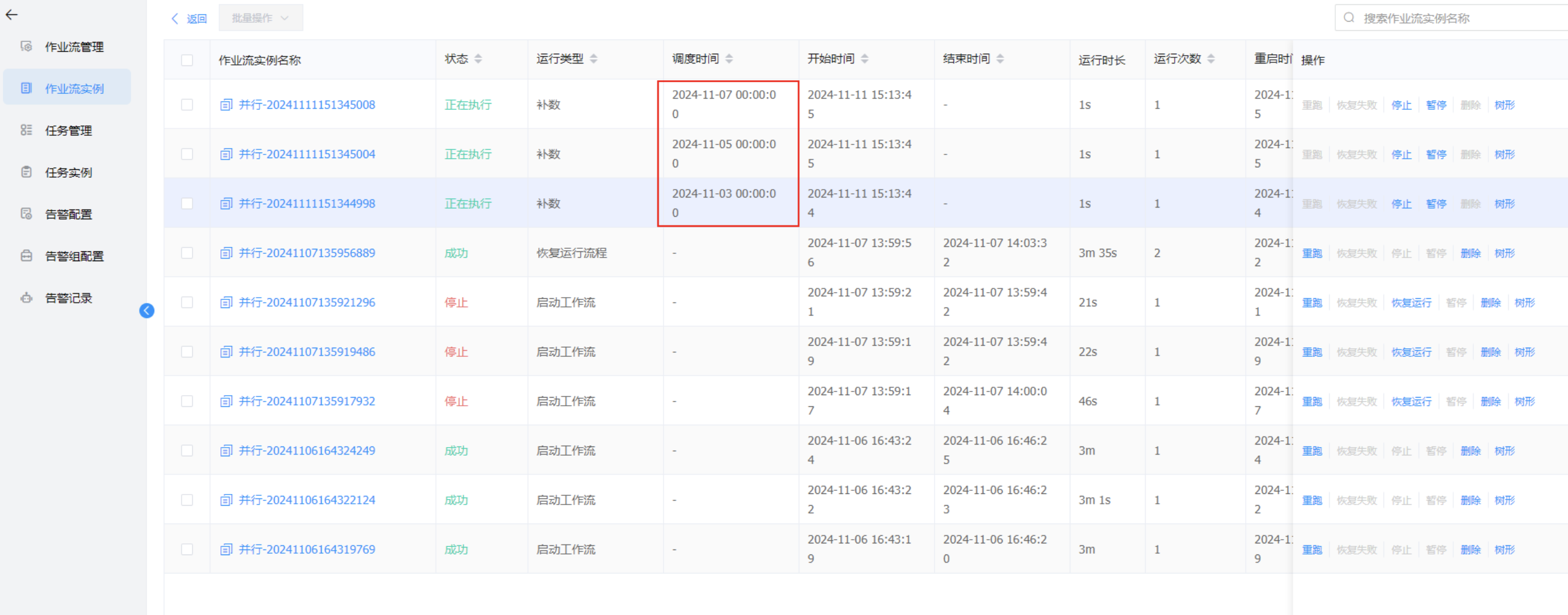1568x615 pixels.
Task: Click the back arrow icon in sidebar
Action: pyautogui.click(x=12, y=15)
